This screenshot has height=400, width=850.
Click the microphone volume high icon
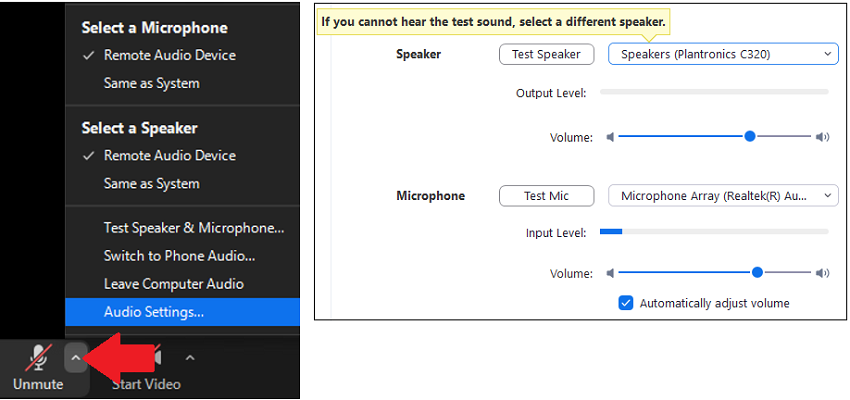coord(822,273)
